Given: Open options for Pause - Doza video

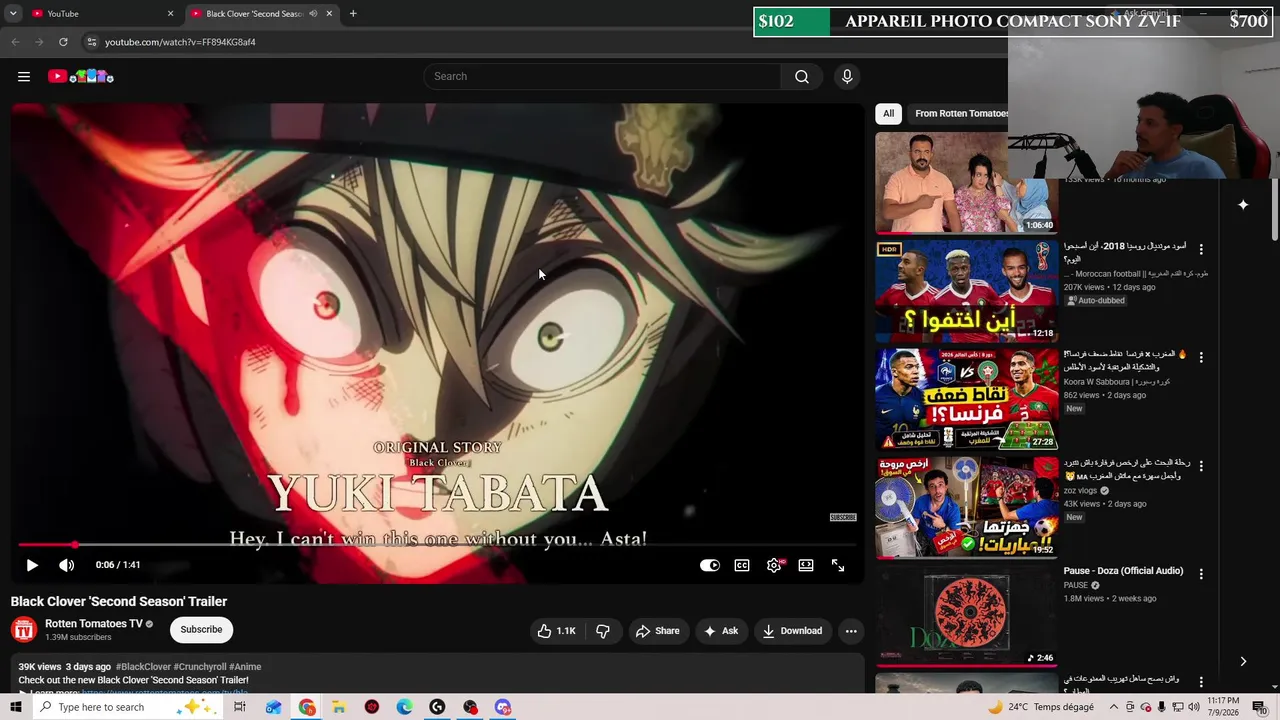Looking at the screenshot, I should pyautogui.click(x=1201, y=574).
